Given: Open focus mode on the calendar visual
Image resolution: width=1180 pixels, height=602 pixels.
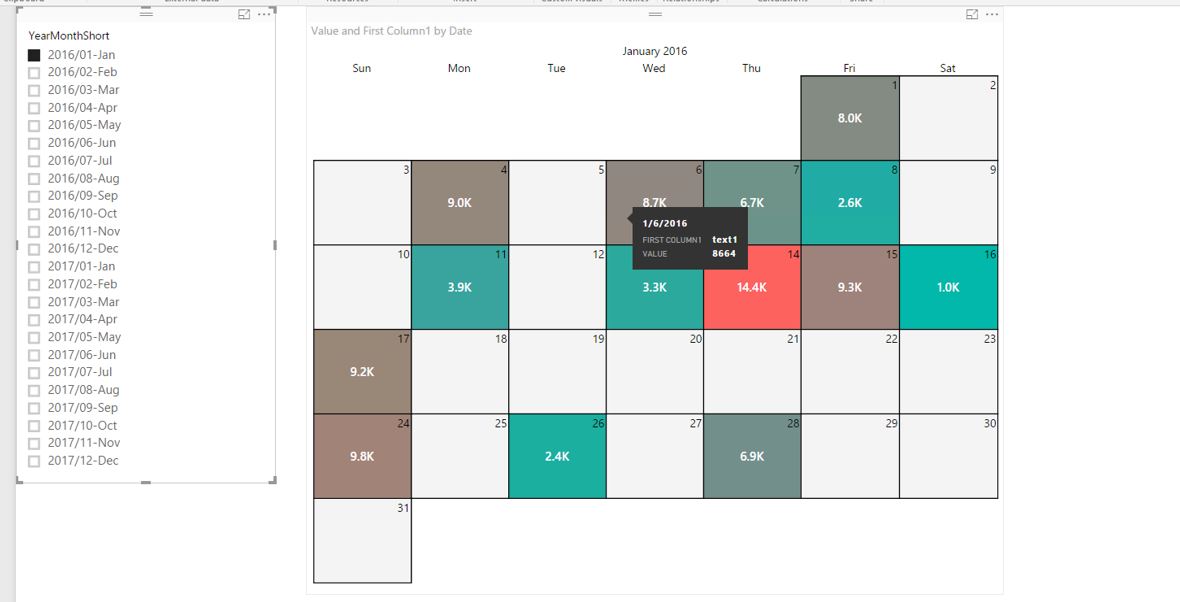Looking at the screenshot, I should pos(972,14).
